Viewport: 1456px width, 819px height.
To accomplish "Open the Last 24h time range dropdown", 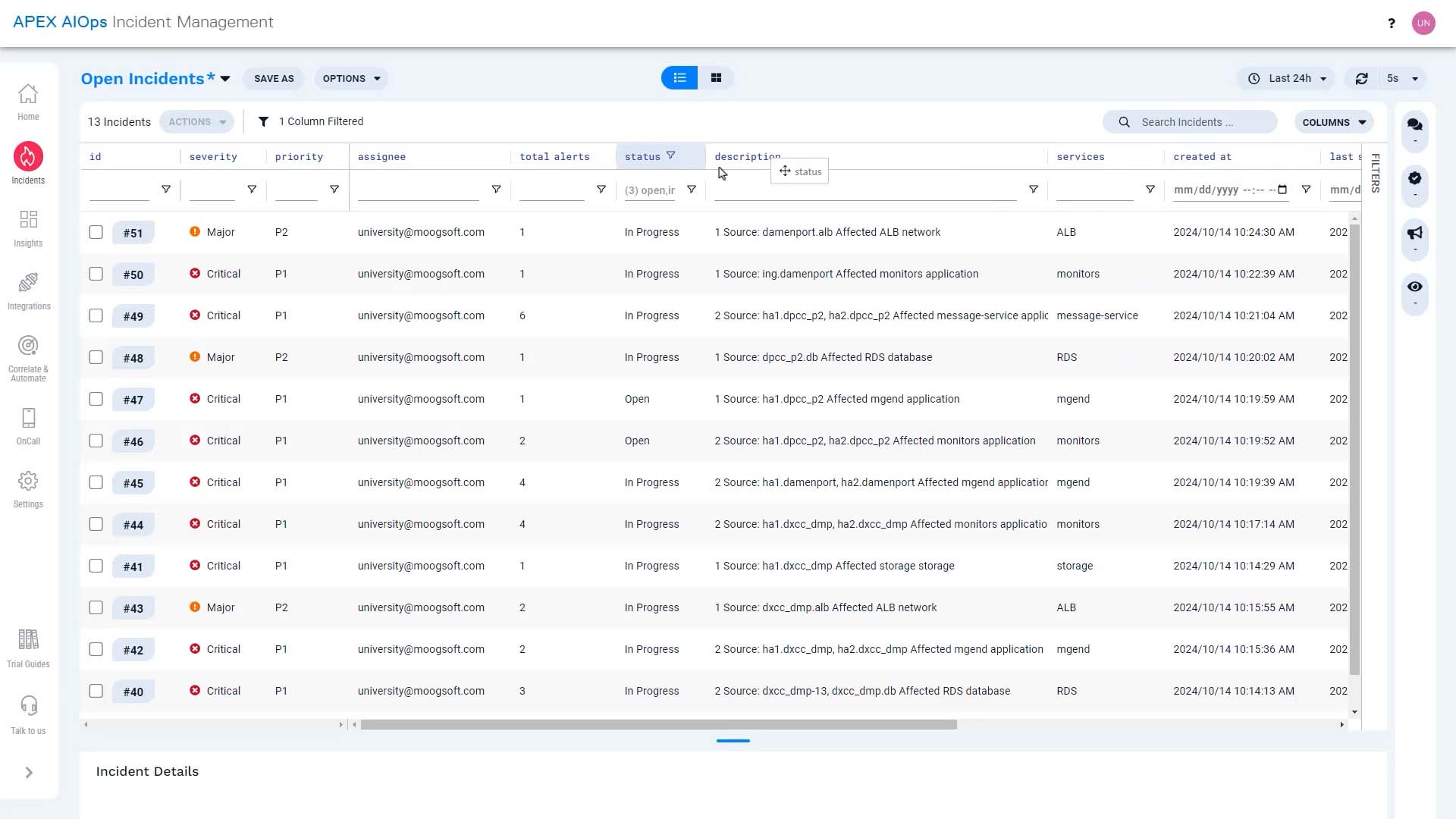I will (x=1286, y=79).
